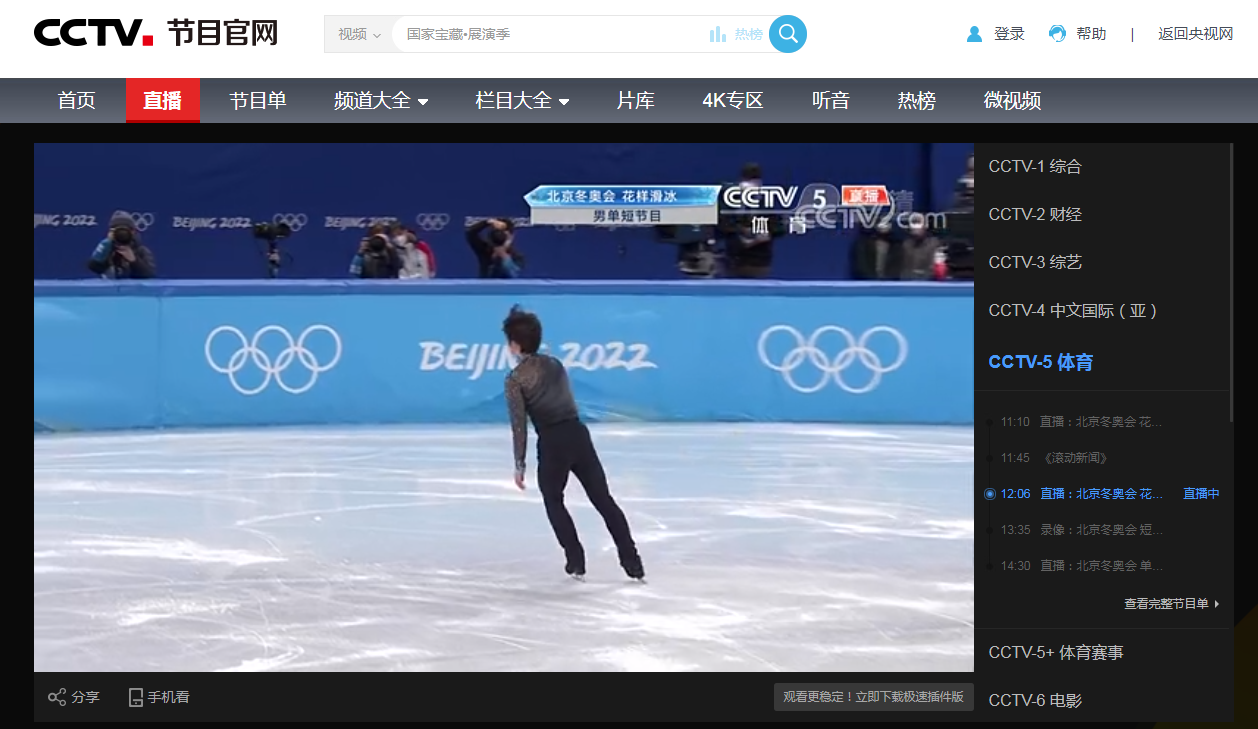Click the CCTV 节目官网 logo
The height and width of the screenshot is (729, 1258).
(156, 32)
